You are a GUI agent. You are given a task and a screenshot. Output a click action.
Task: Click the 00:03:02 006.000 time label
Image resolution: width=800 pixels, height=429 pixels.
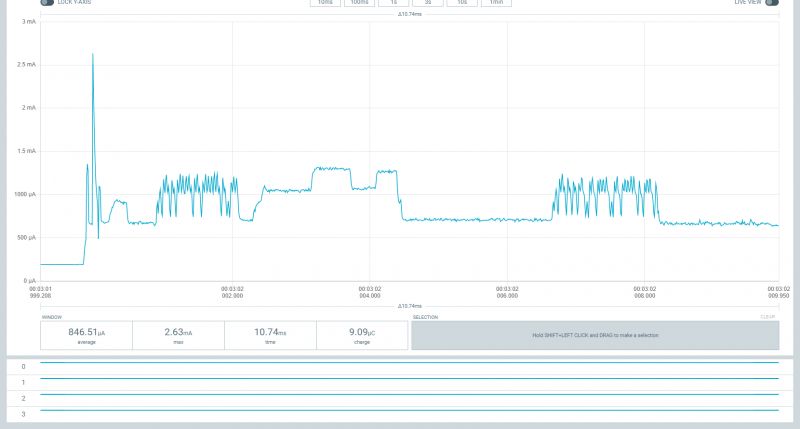tap(507, 292)
